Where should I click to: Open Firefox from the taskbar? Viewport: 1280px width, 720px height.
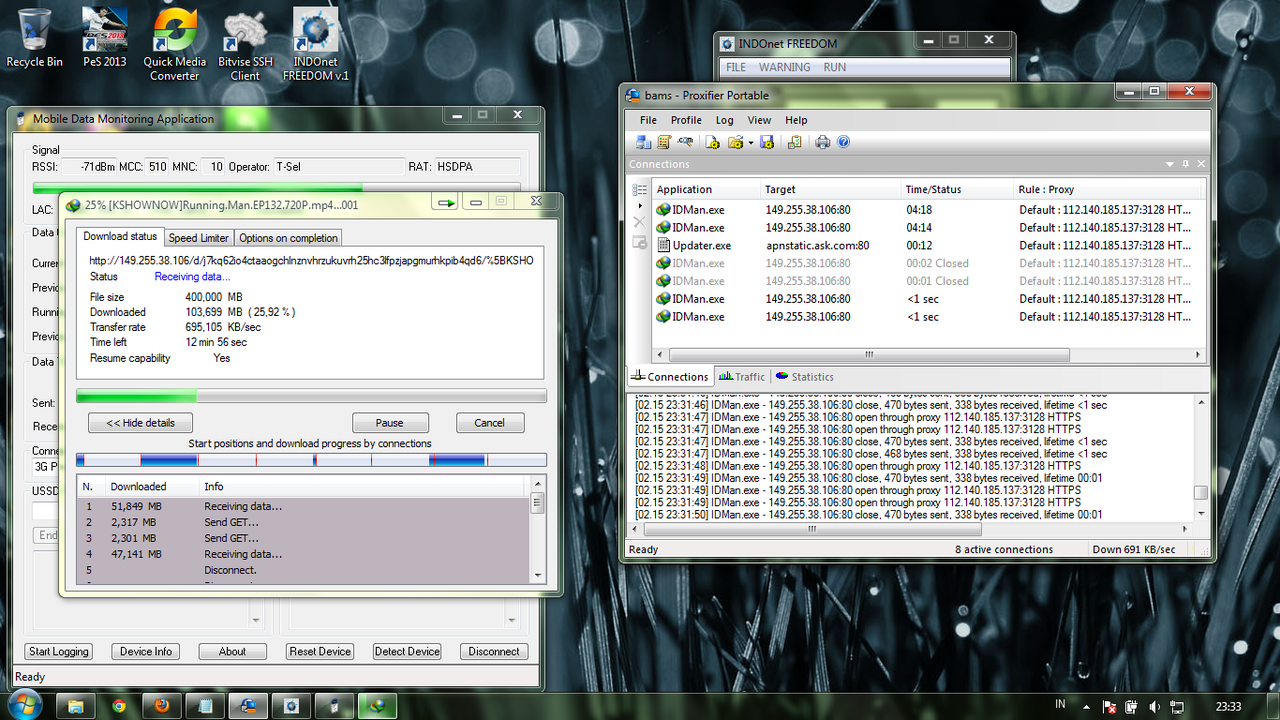coord(162,706)
